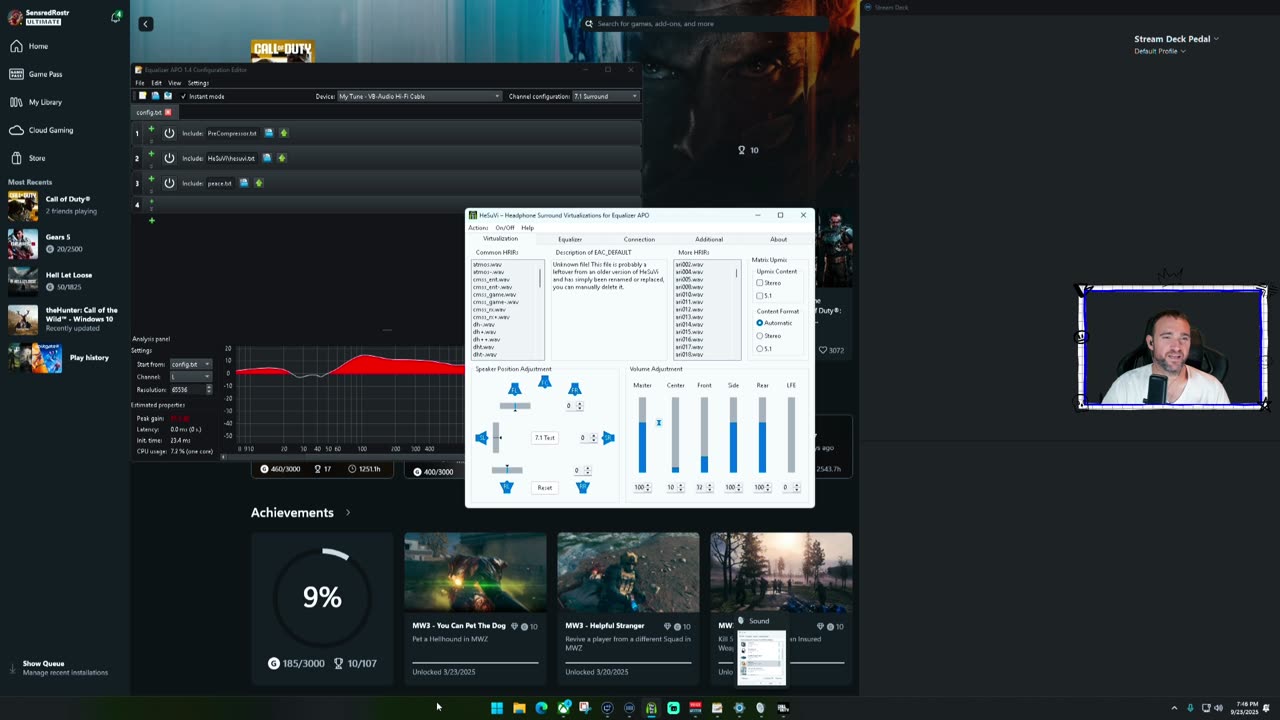Screen dimensions: 1280x720
Task: Click the FR front-right speaker icon
Action: (574, 389)
